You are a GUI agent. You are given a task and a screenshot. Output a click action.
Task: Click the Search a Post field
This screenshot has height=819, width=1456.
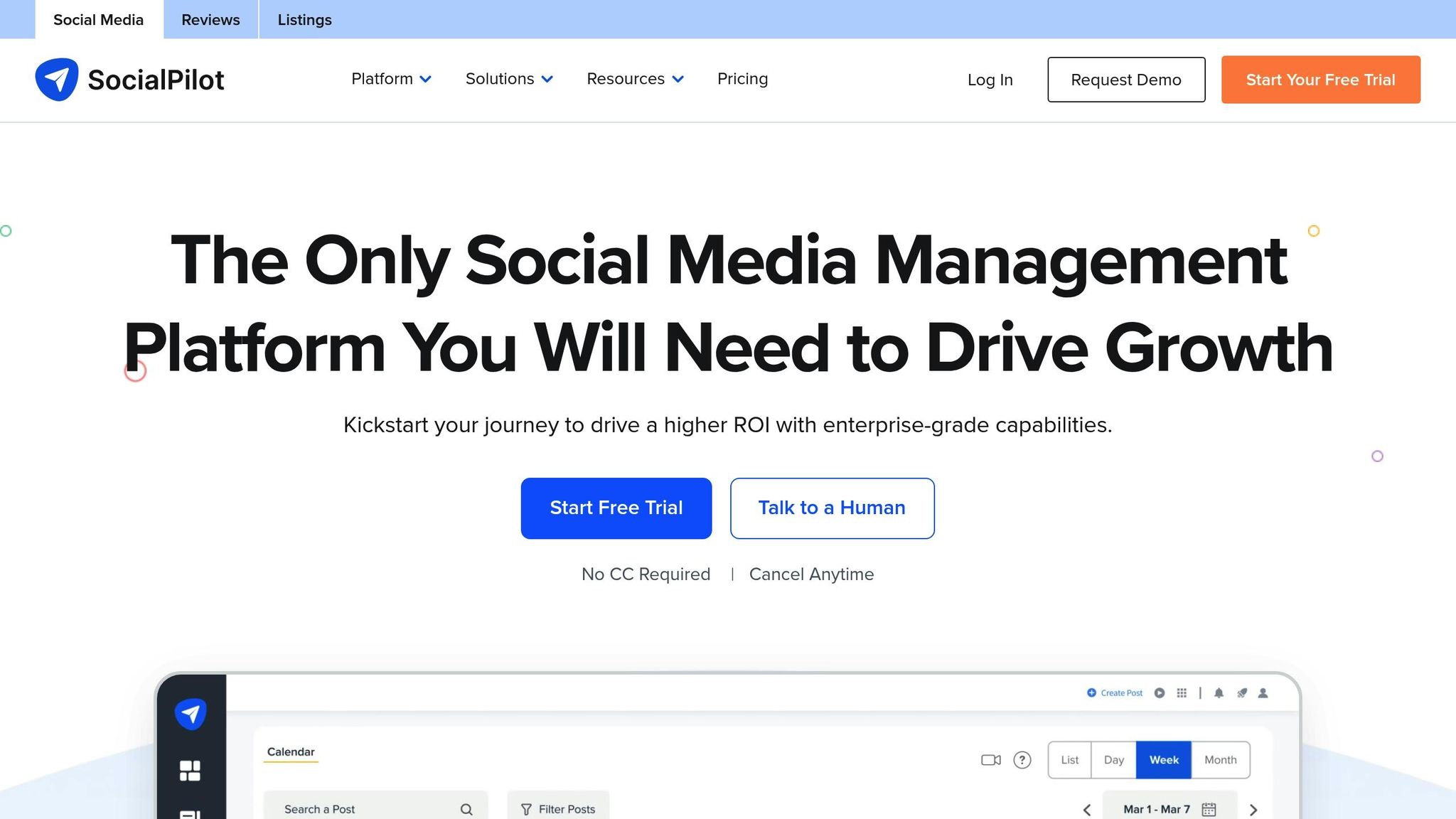tap(363, 808)
